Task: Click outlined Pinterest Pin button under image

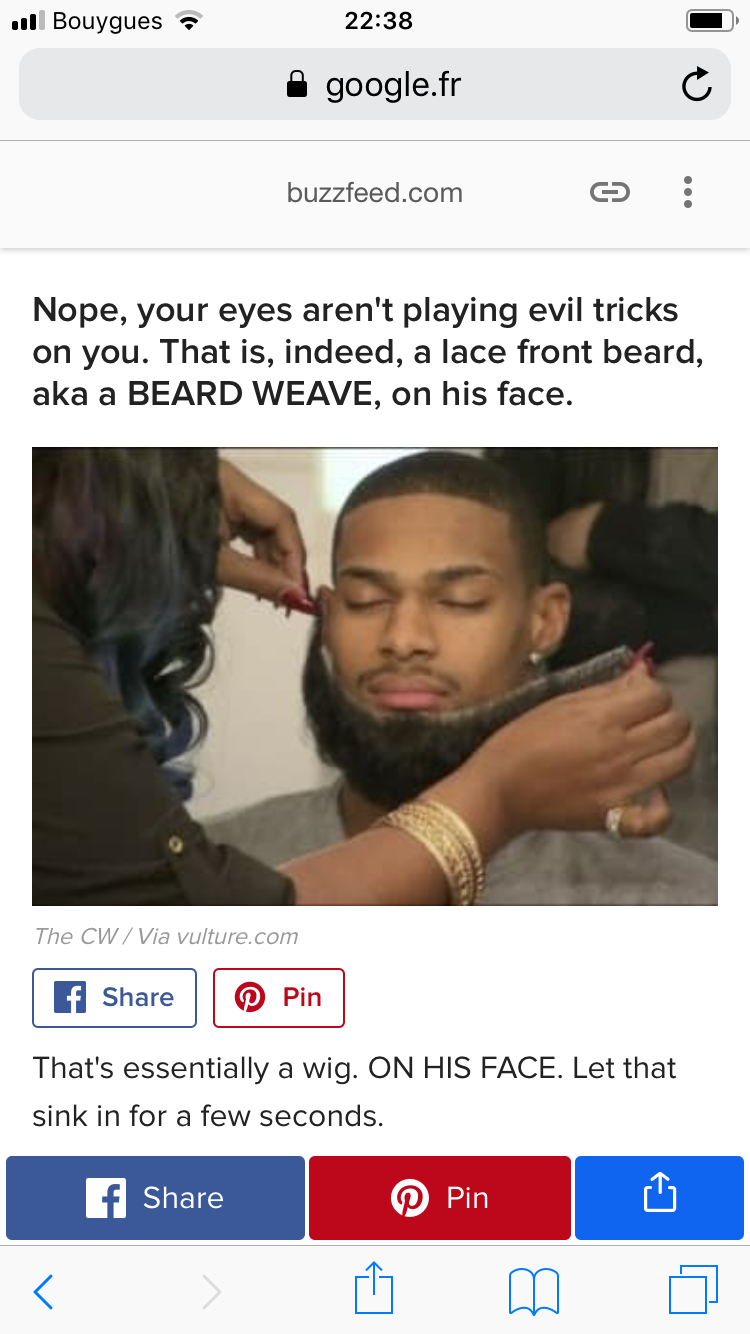Action: coord(279,998)
